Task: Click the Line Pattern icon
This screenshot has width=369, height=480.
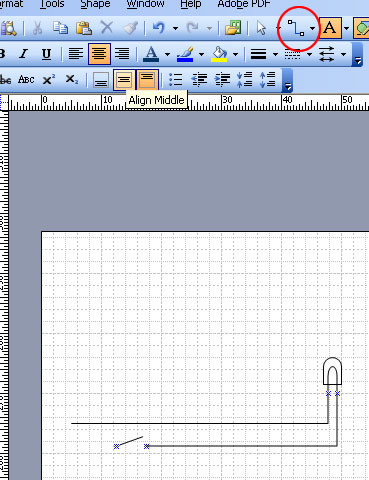Action: pos(293,54)
